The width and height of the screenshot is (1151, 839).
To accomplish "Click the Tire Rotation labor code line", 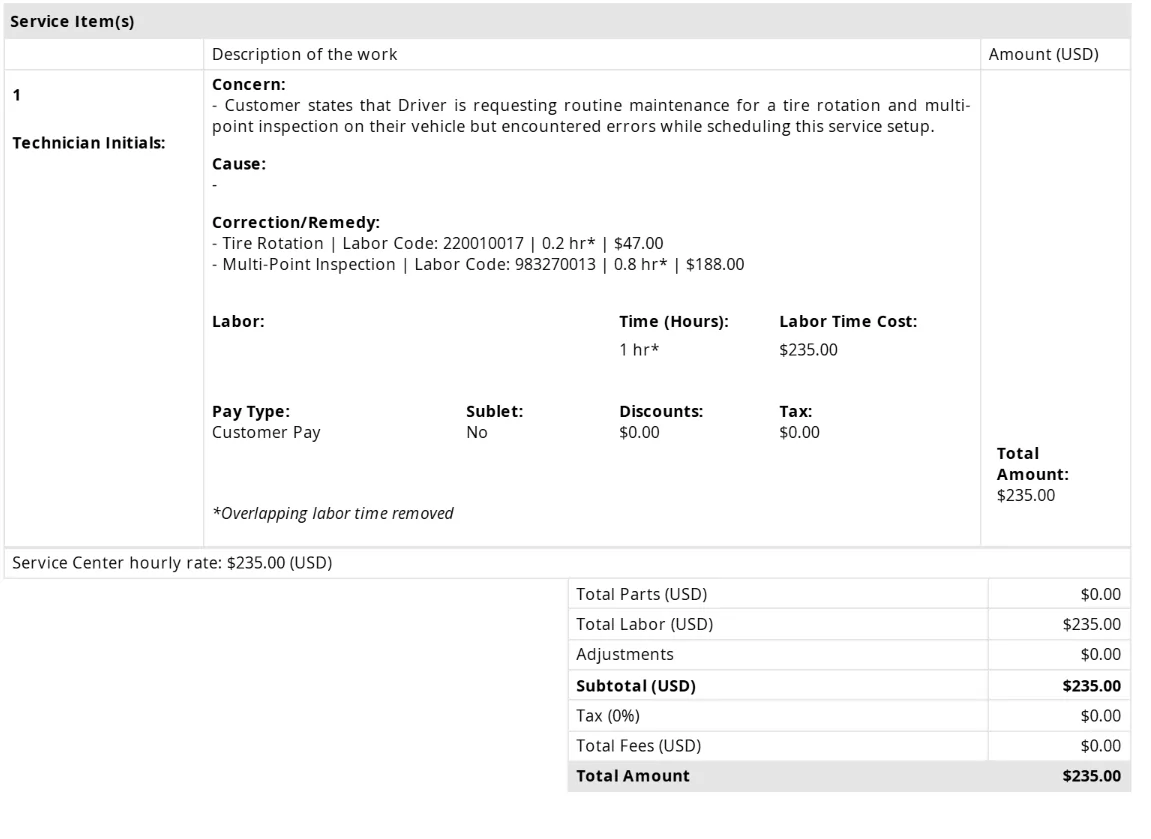I will pyautogui.click(x=437, y=243).
